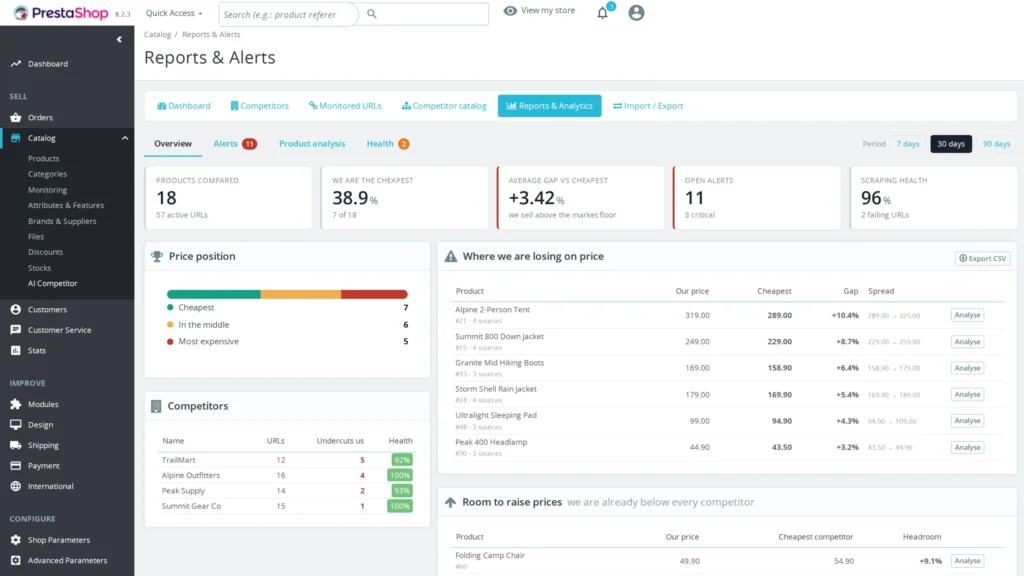Collapse the sidebar with the arrow icon
This screenshot has height=576, width=1024.
pos(119,39)
